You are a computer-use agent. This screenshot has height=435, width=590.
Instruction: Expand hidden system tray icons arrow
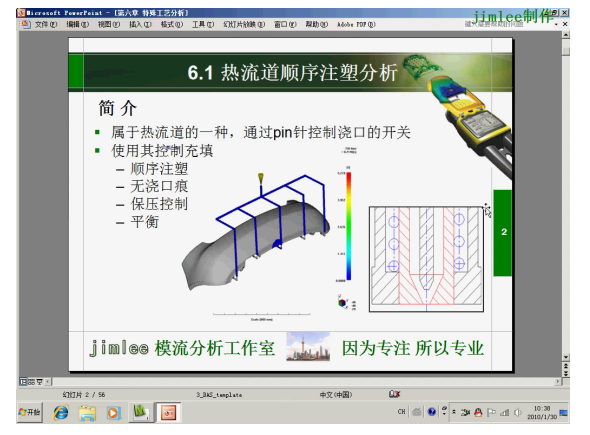454,412
